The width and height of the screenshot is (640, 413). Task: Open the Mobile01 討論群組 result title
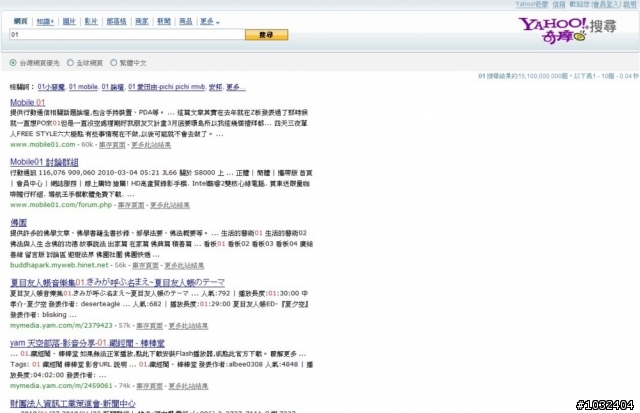coord(44,162)
